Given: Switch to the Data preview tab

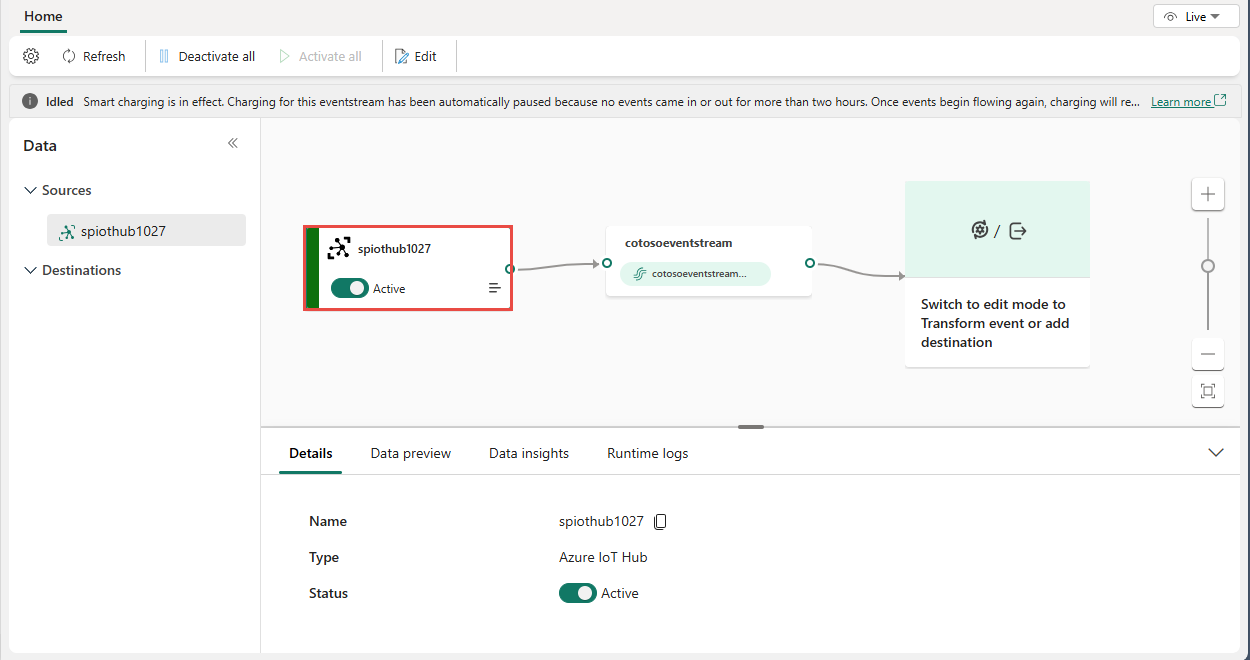Looking at the screenshot, I should 410,453.
